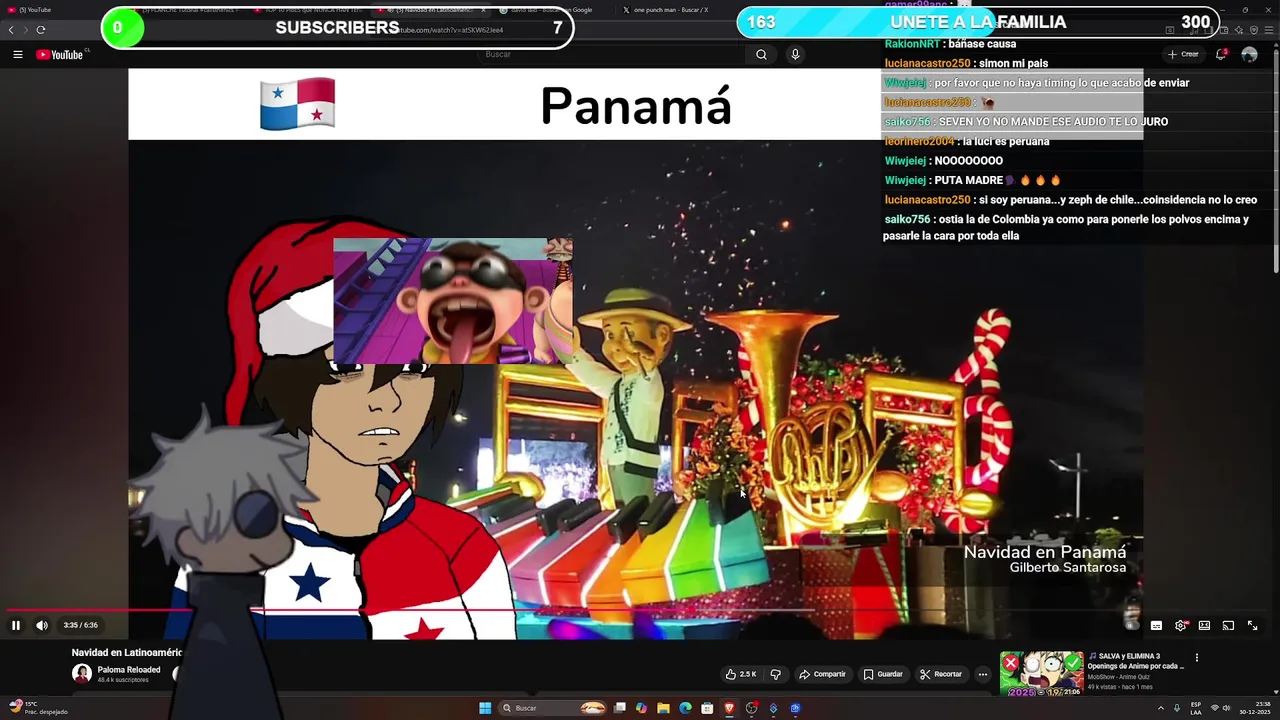The width and height of the screenshot is (1280, 720).
Task: Open the account avatar menu
Action: click(x=1249, y=54)
